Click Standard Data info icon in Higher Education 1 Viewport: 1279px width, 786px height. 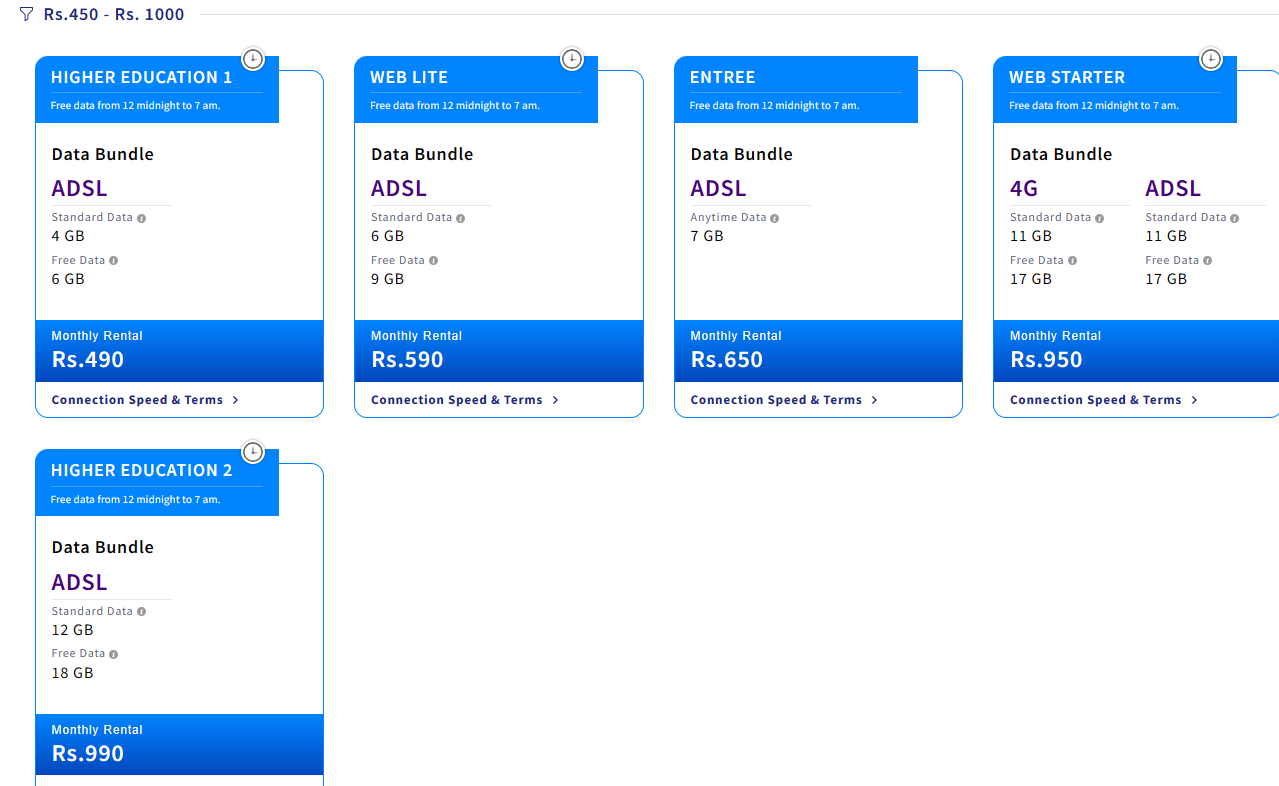[x=141, y=218]
